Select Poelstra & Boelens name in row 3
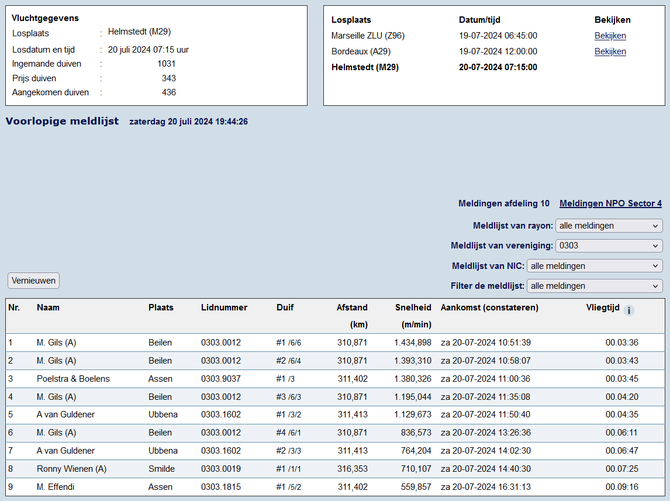Viewport: 670px width, 501px height. 73,379
